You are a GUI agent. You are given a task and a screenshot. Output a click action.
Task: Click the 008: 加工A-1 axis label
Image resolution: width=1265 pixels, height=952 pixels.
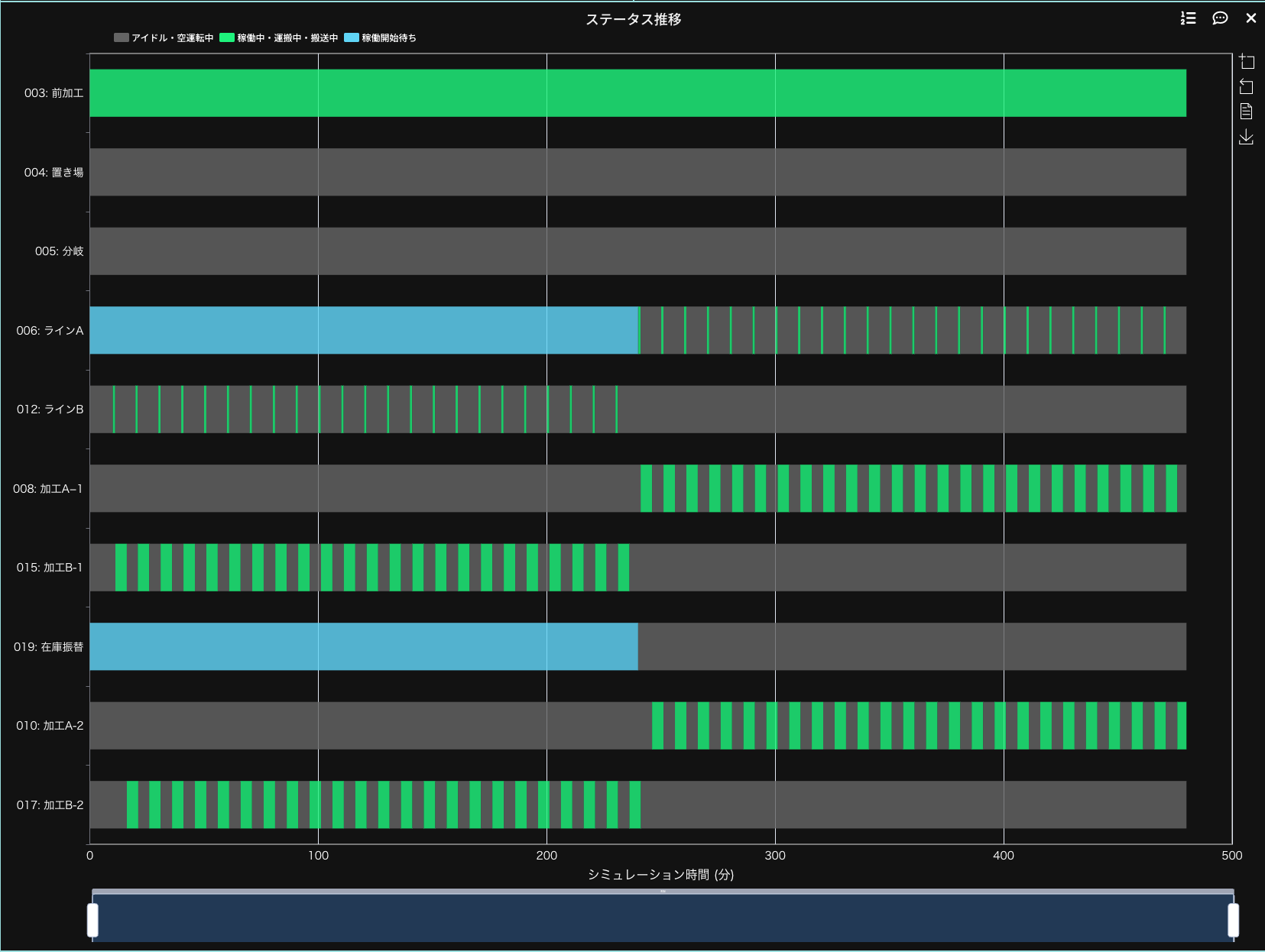pyautogui.click(x=47, y=489)
